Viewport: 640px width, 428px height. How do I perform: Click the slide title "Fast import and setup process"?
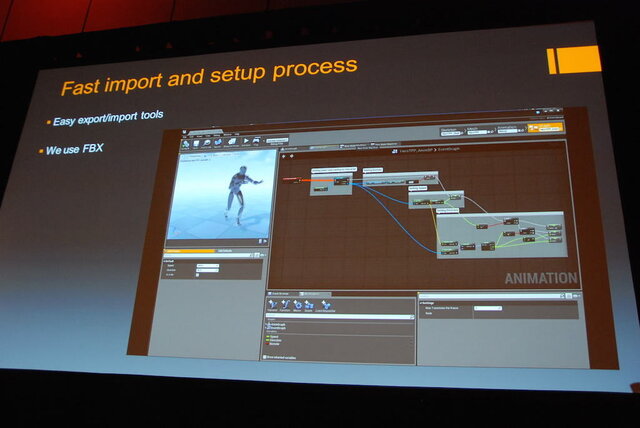click(x=209, y=77)
